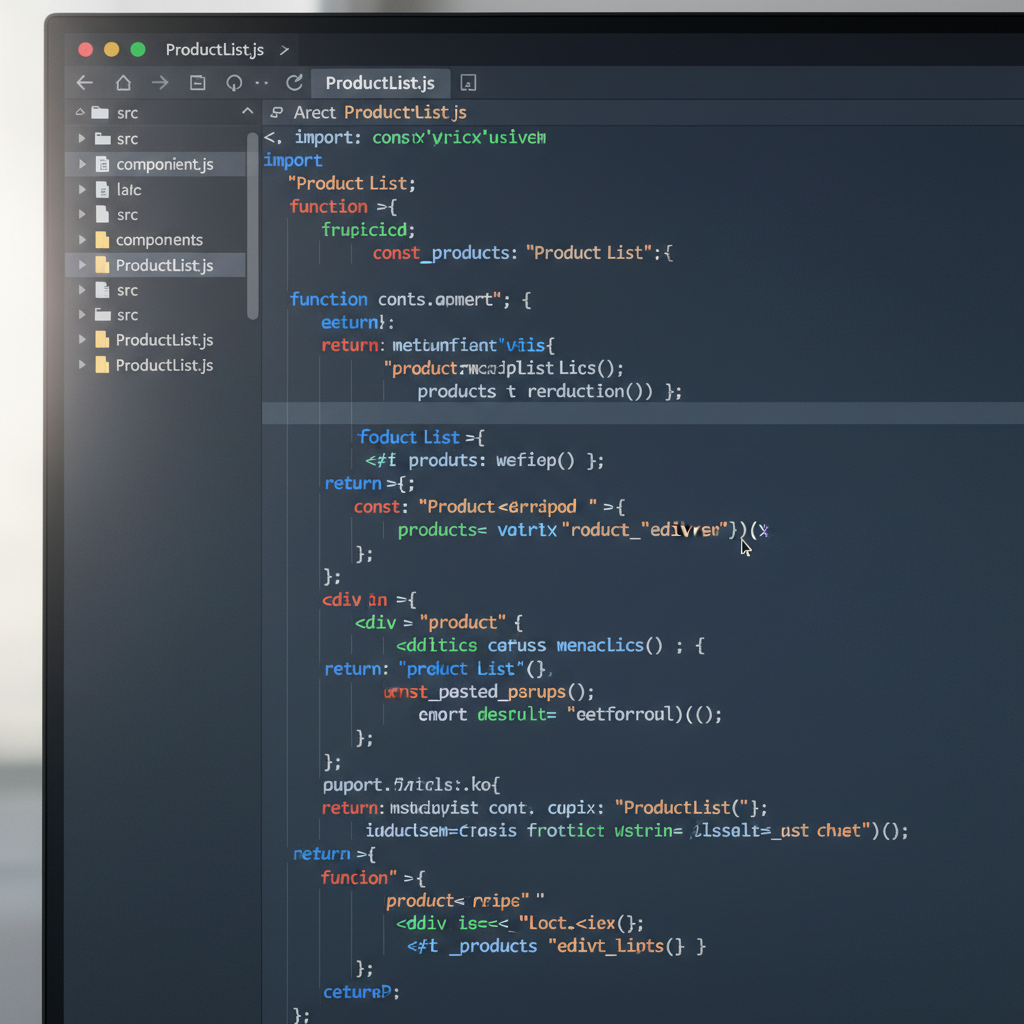This screenshot has height=1024, width=1024.
Task: Switch to the ProductList.js editor tab
Action: (x=380, y=83)
